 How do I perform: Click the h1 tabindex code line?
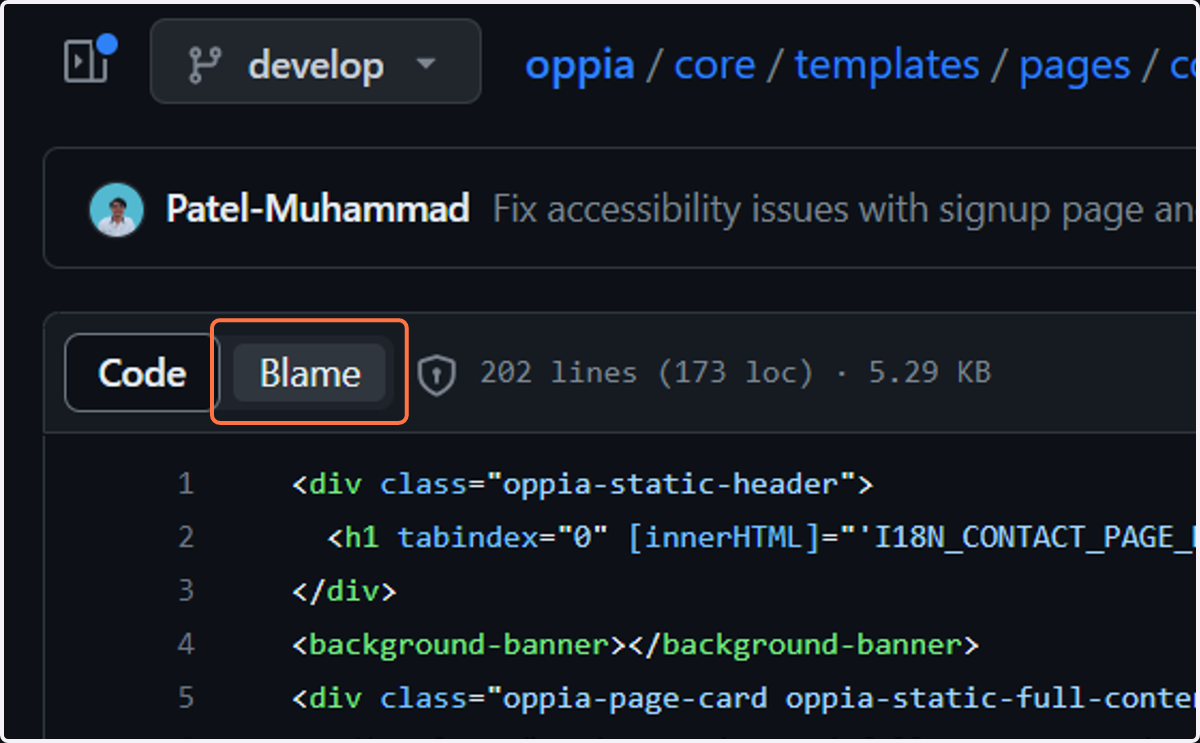pyautogui.click(x=762, y=538)
